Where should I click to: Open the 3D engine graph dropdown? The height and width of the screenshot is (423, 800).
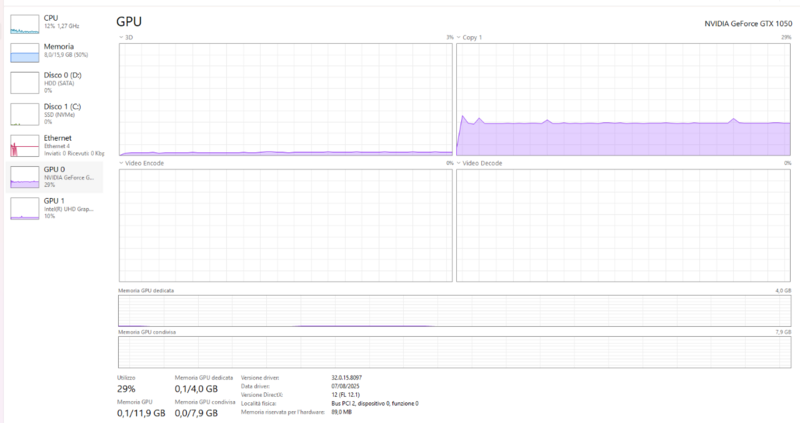[x=122, y=38]
